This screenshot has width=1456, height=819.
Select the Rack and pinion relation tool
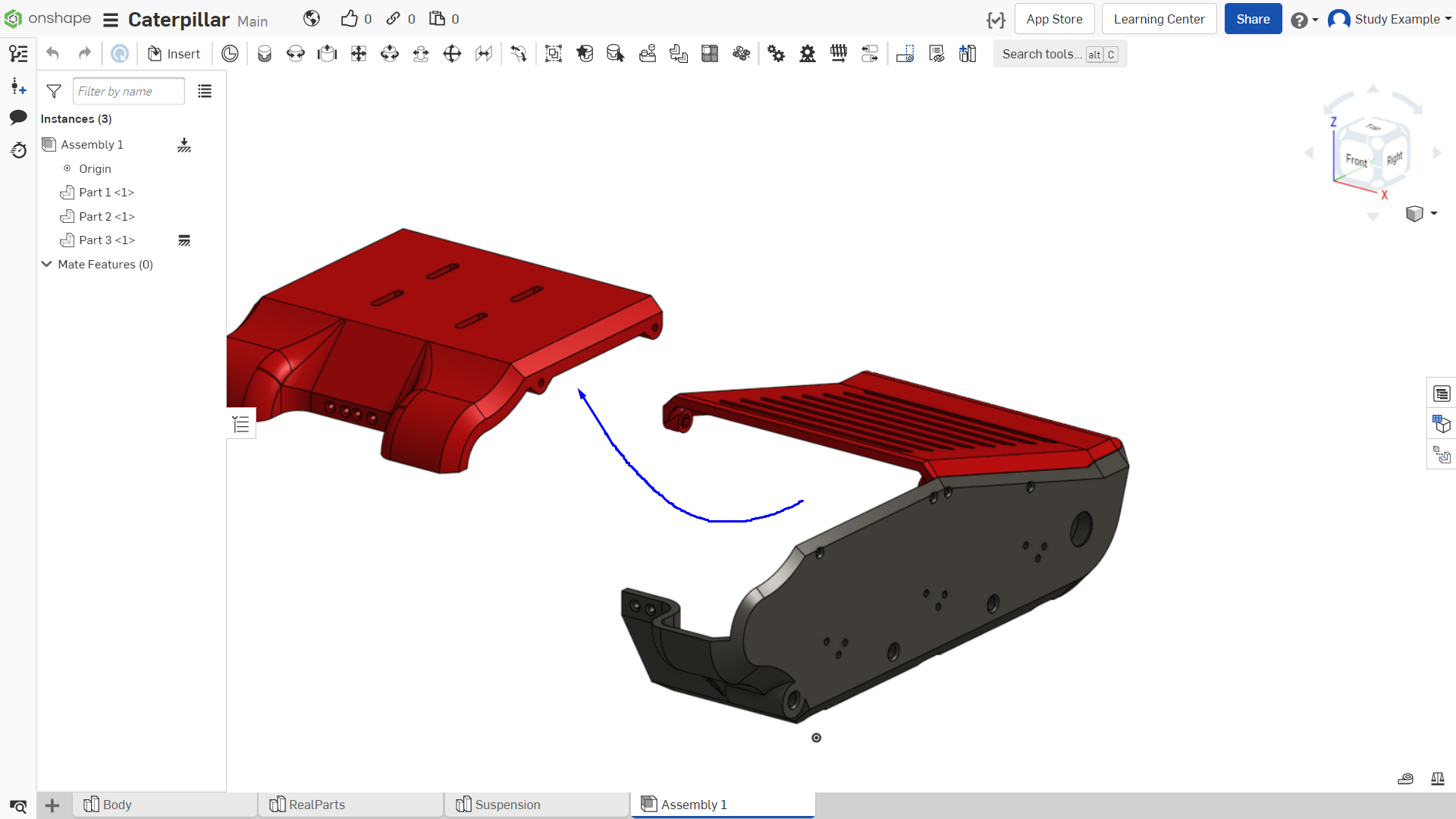(x=808, y=54)
